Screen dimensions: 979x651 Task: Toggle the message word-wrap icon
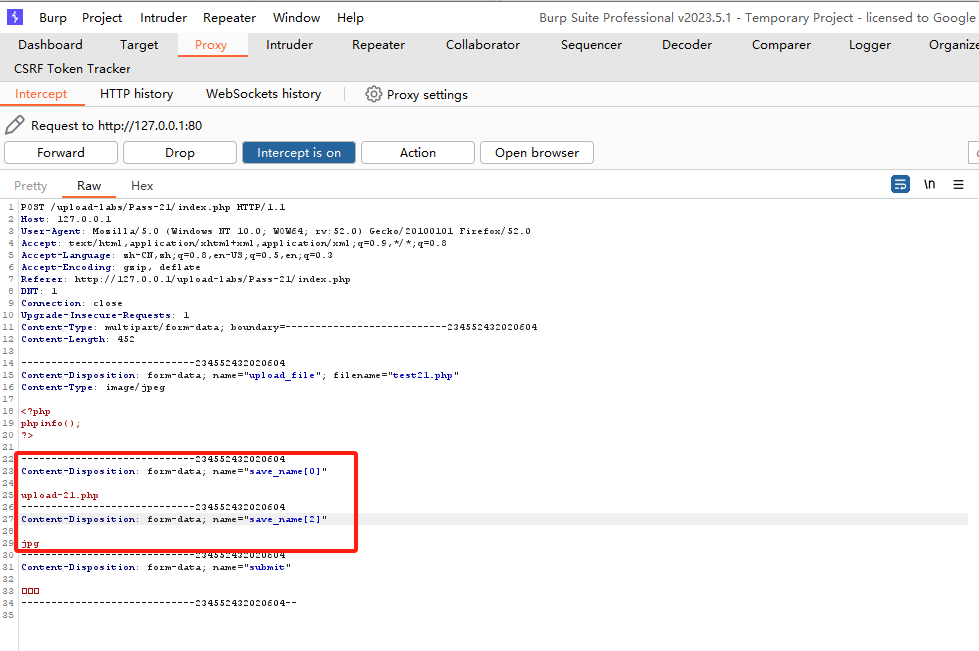pos(900,184)
